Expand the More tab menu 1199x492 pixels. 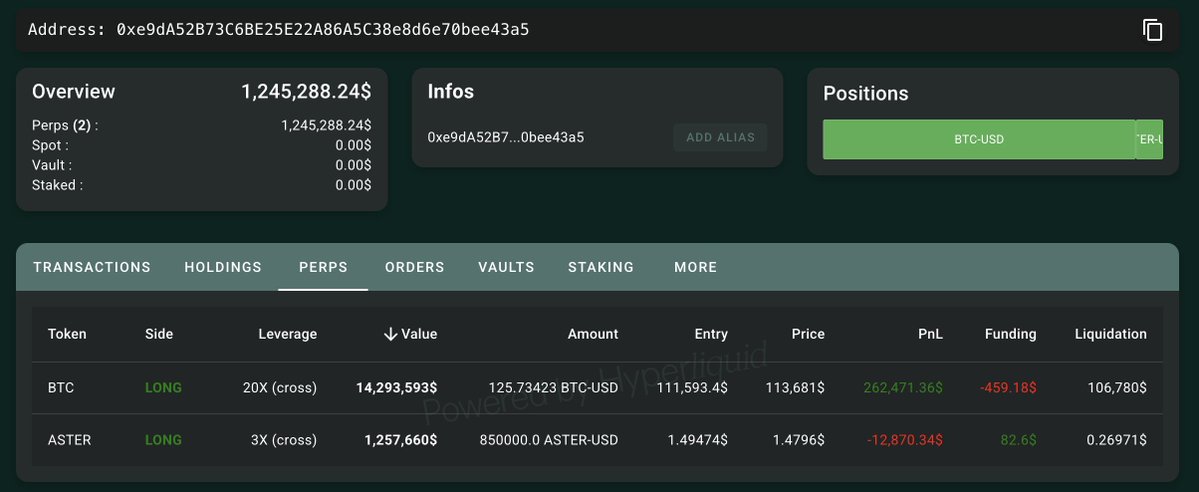[x=695, y=267]
